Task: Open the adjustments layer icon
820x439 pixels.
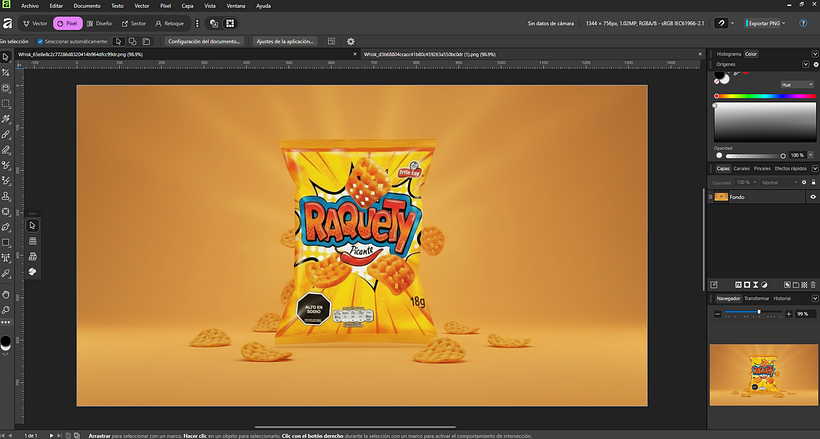Action: click(764, 285)
